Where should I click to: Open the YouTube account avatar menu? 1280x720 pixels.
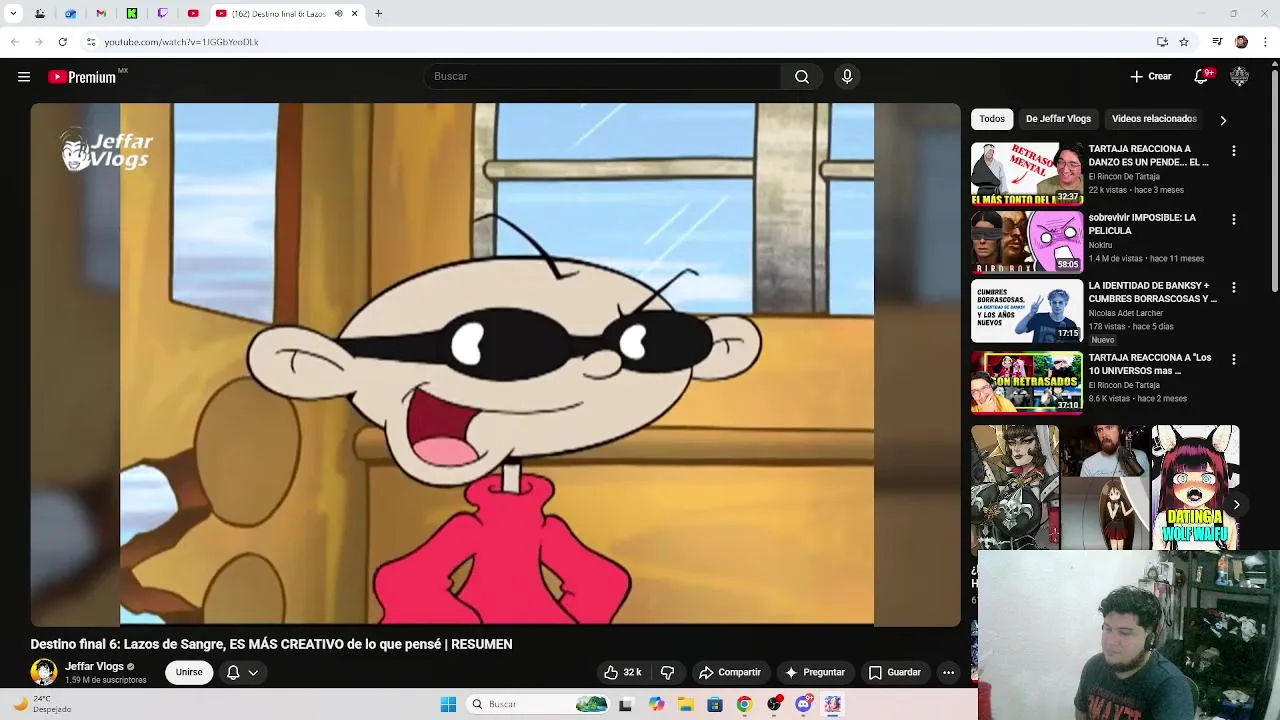click(1239, 77)
